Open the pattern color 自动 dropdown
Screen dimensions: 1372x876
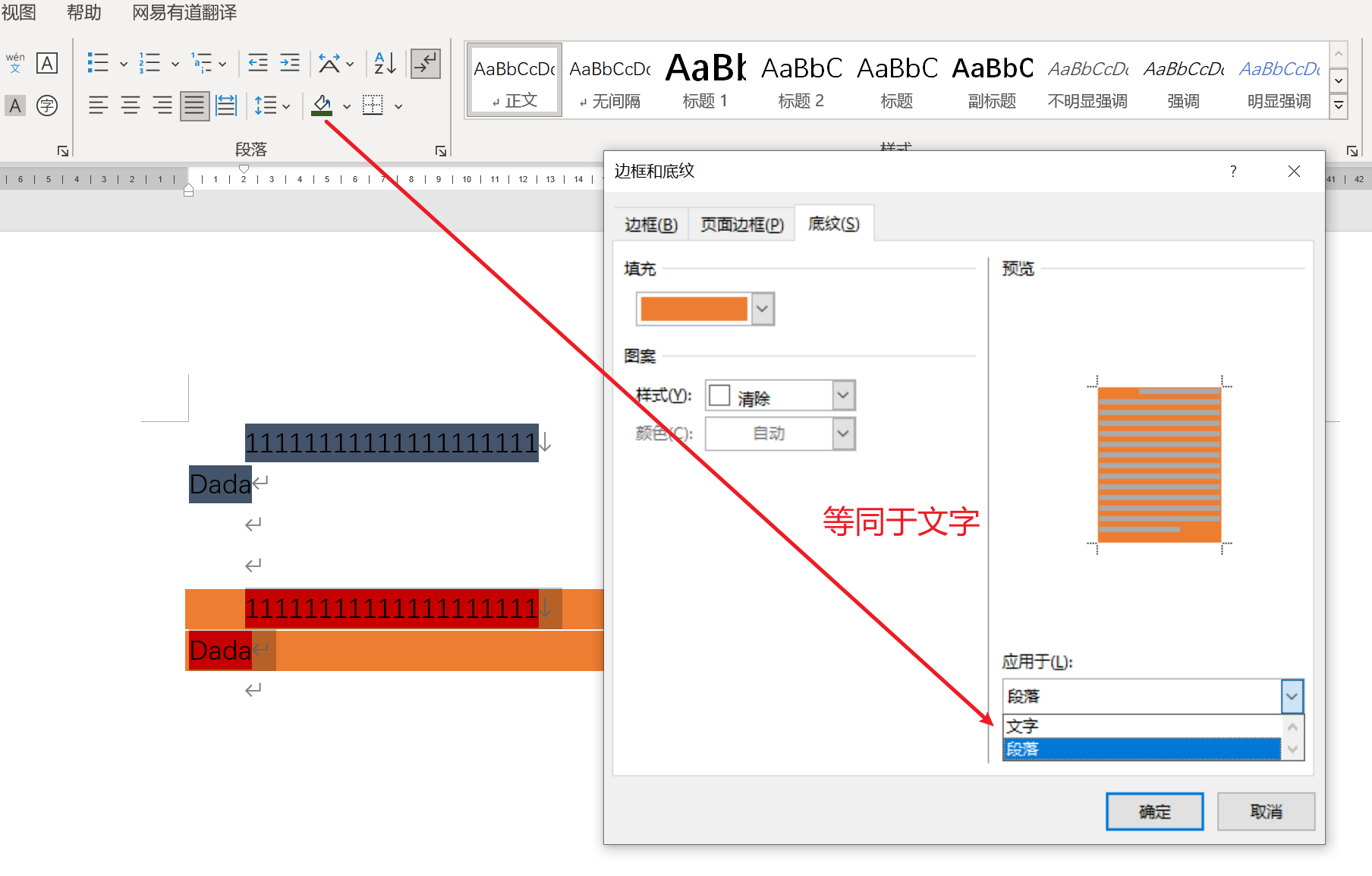[843, 433]
